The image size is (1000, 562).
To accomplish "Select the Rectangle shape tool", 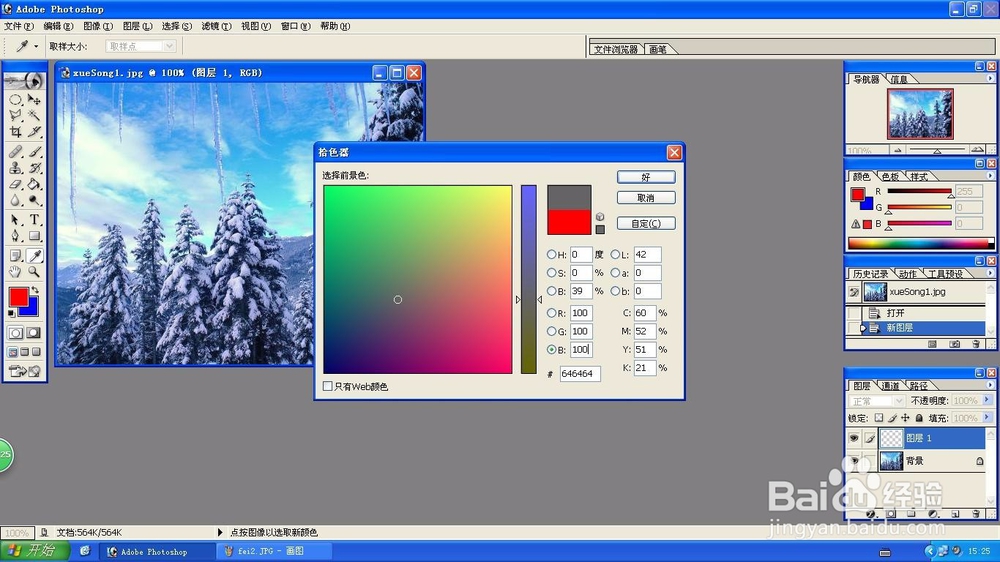I will (34, 236).
